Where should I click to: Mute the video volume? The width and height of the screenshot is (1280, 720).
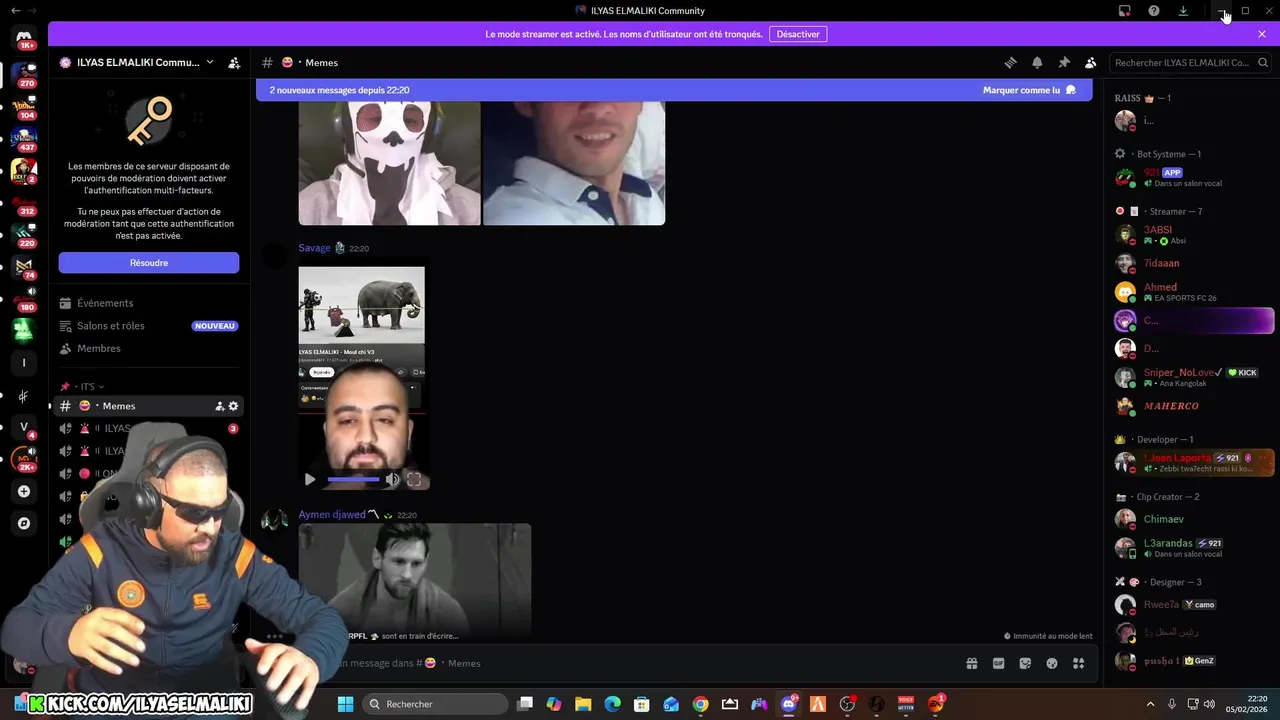point(392,480)
